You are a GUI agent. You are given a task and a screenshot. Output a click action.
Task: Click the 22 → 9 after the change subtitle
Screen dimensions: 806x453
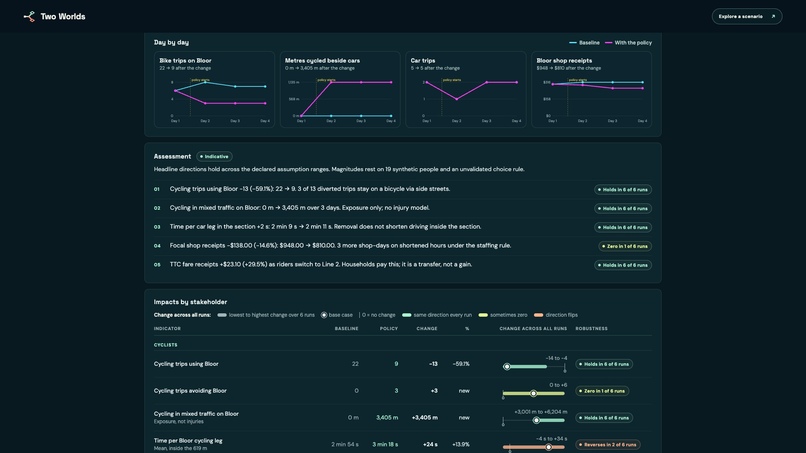coord(185,68)
